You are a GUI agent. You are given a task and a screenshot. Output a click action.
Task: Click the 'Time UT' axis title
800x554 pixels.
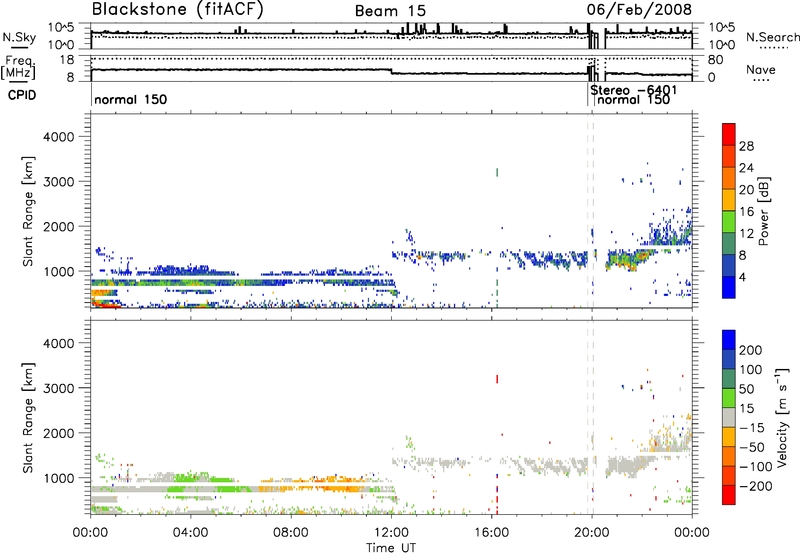(x=391, y=548)
